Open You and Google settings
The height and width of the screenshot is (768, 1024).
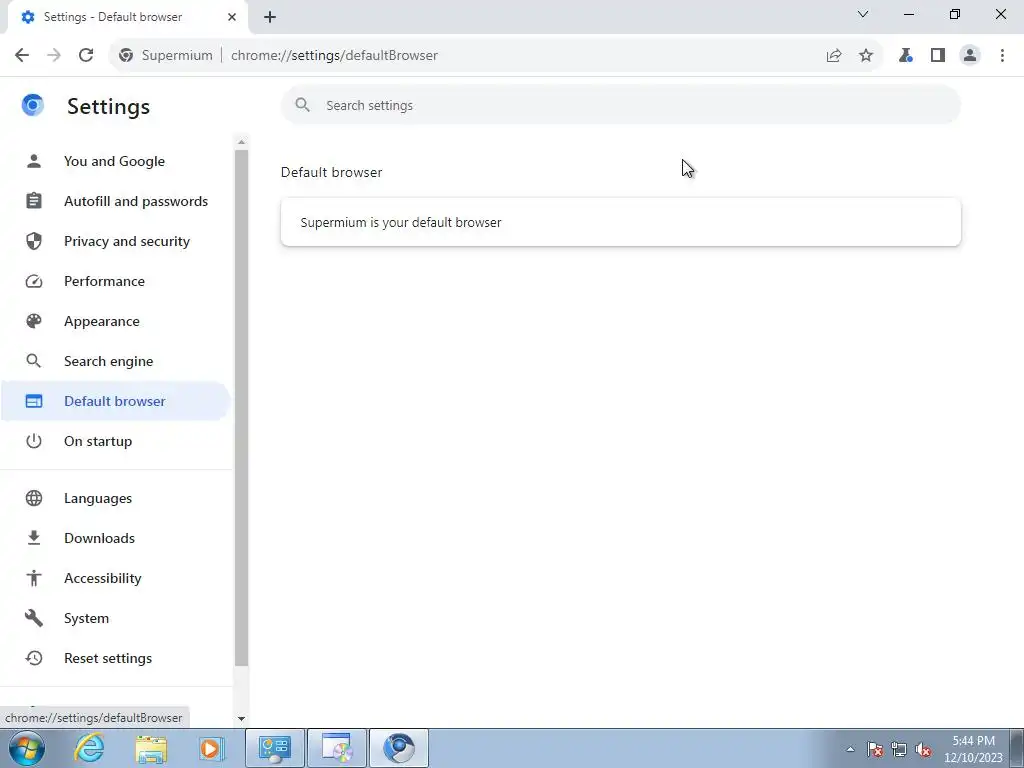[x=115, y=161]
